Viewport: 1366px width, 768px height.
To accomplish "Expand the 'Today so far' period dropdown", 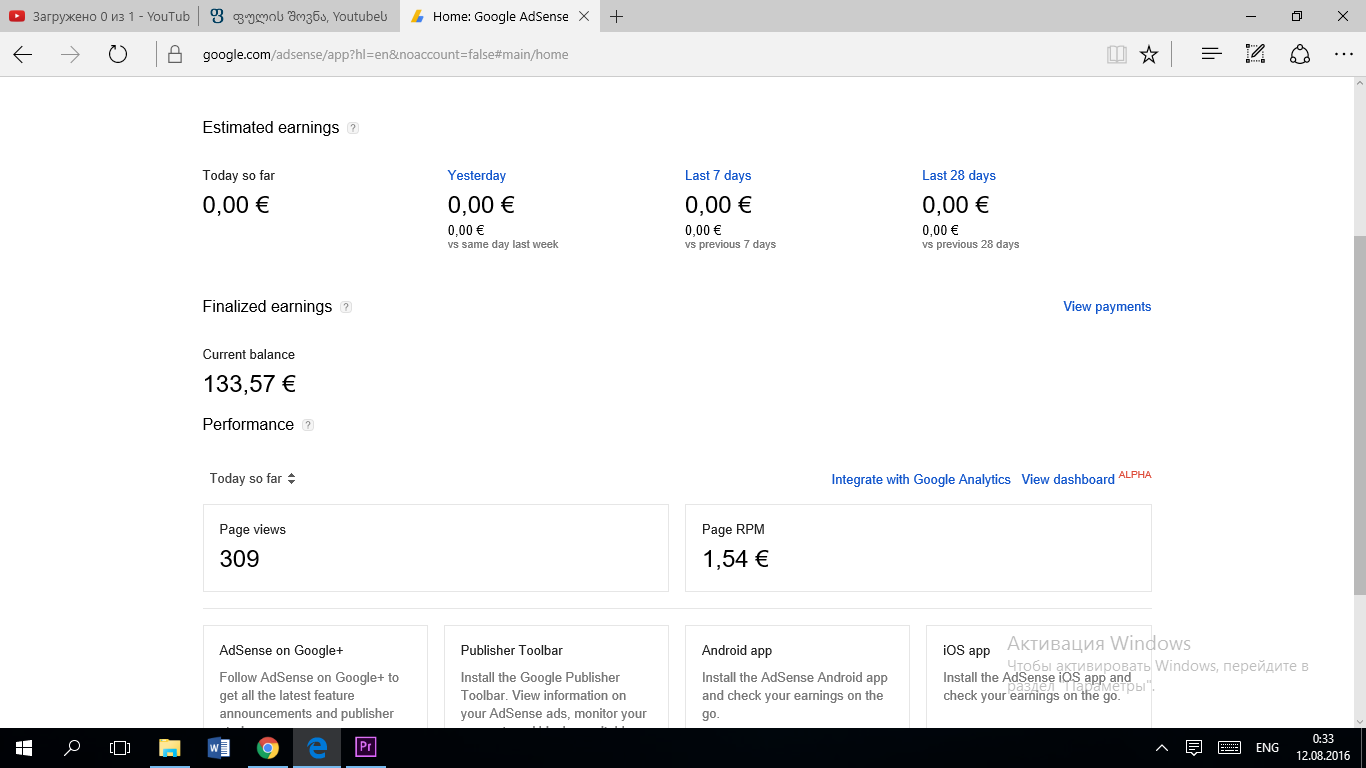I will tap(252, 479).
